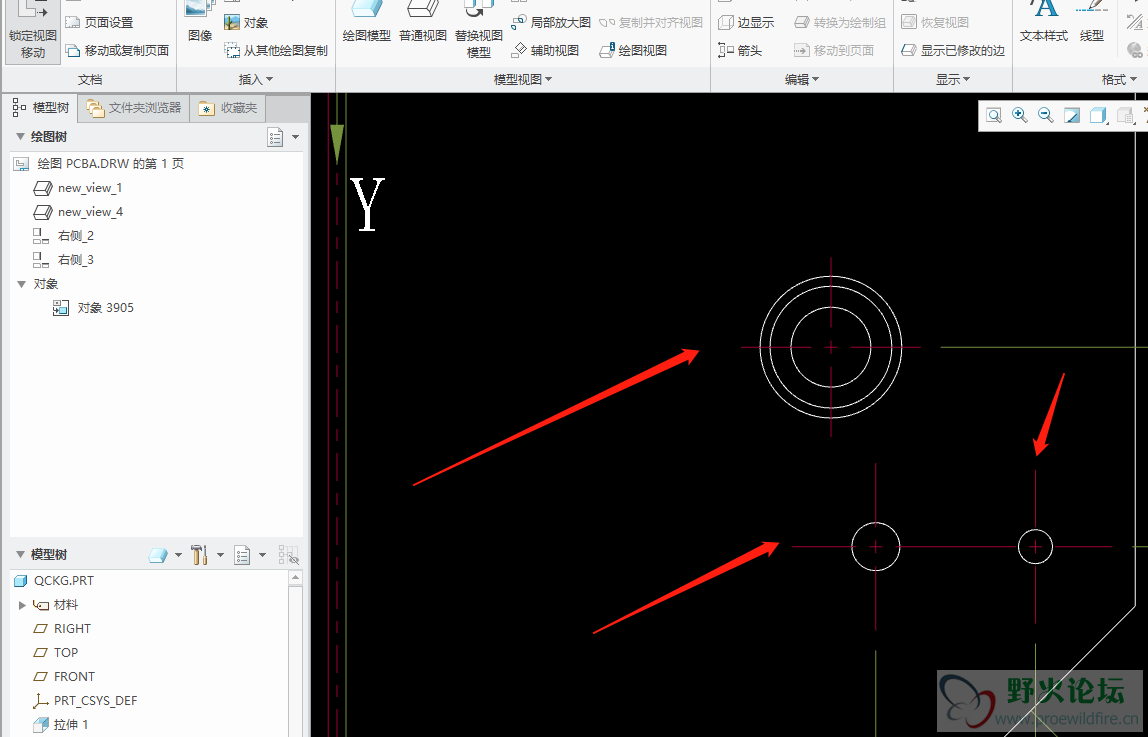Select new_view_4 in the drawing tree
This screenshot has width=1148, height=737.
pos(90,212)
